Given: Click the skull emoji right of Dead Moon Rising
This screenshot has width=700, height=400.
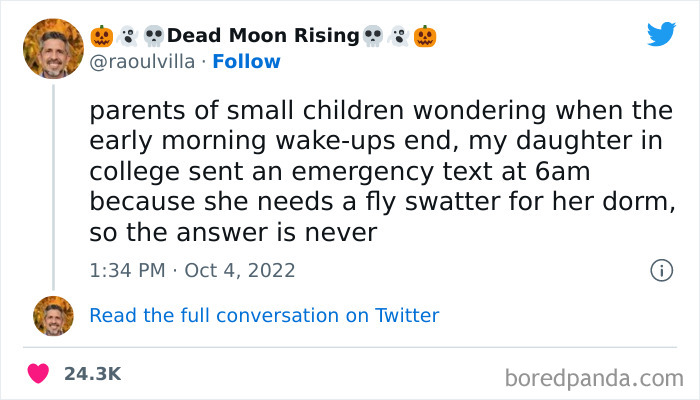Looking at the screenshot, I should [x=373, y=37].
